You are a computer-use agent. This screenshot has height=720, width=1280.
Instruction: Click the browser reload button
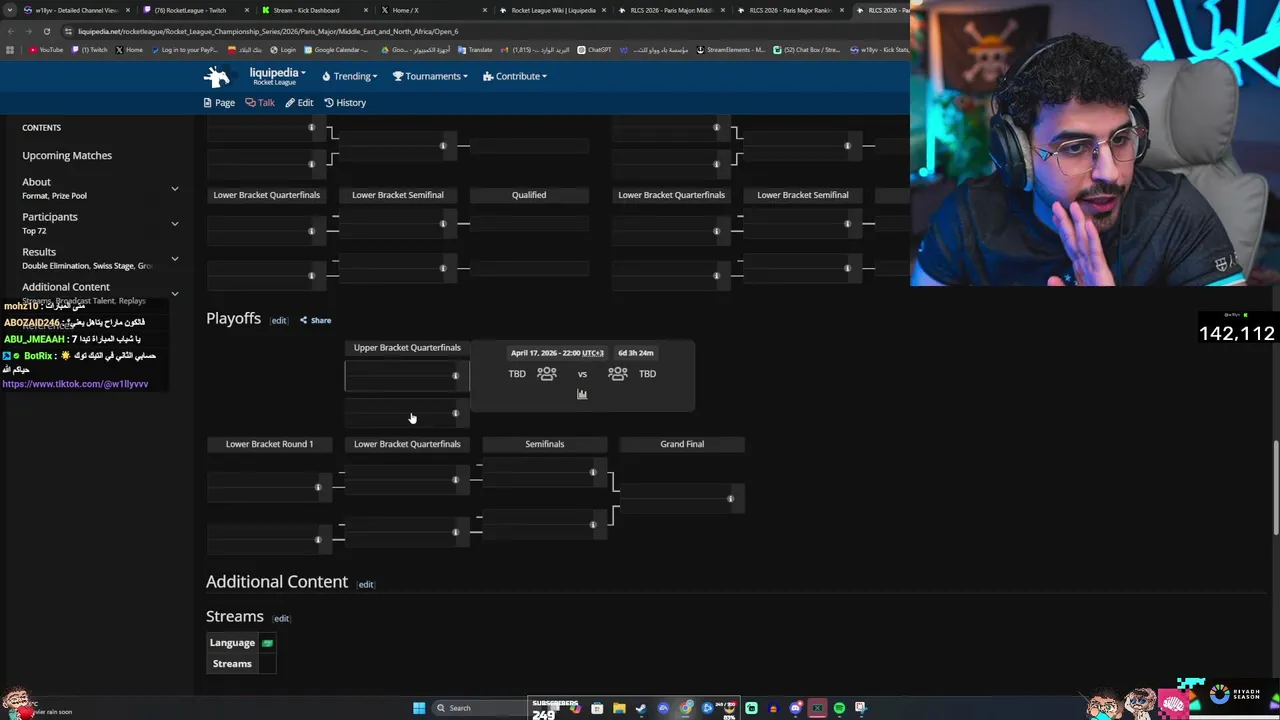pos(46,31)
